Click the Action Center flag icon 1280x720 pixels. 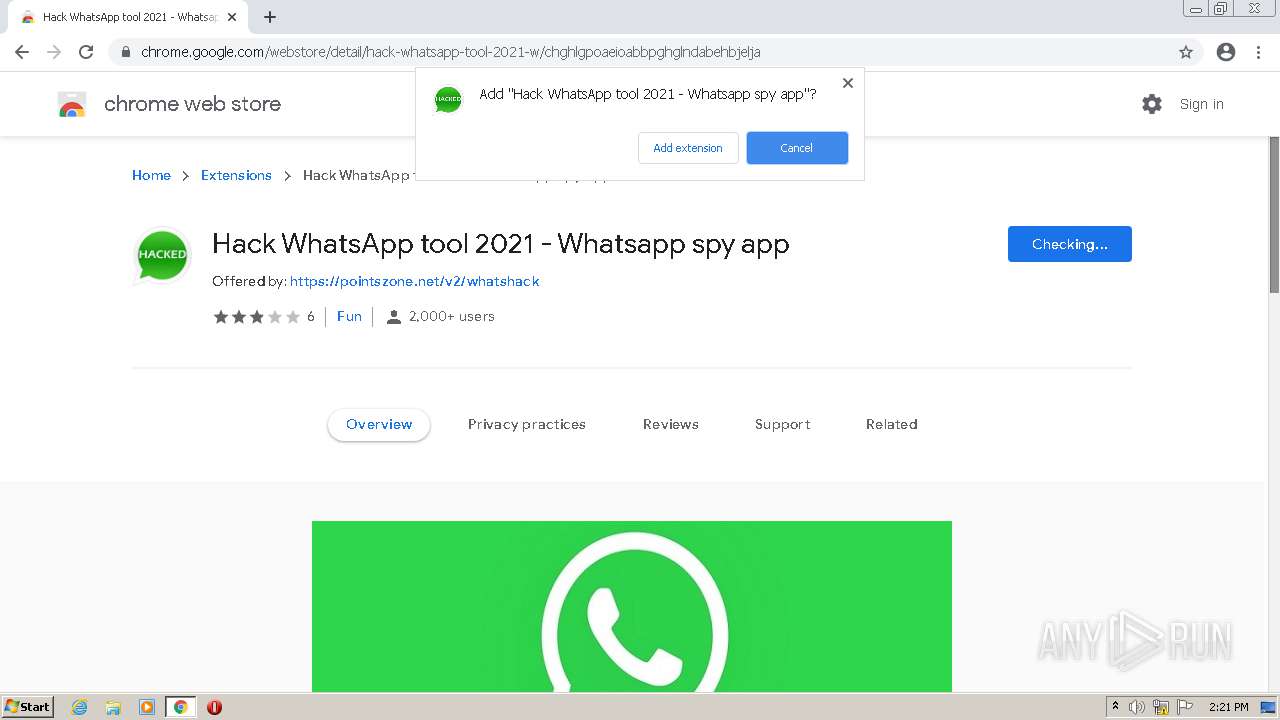point(1185,707)
